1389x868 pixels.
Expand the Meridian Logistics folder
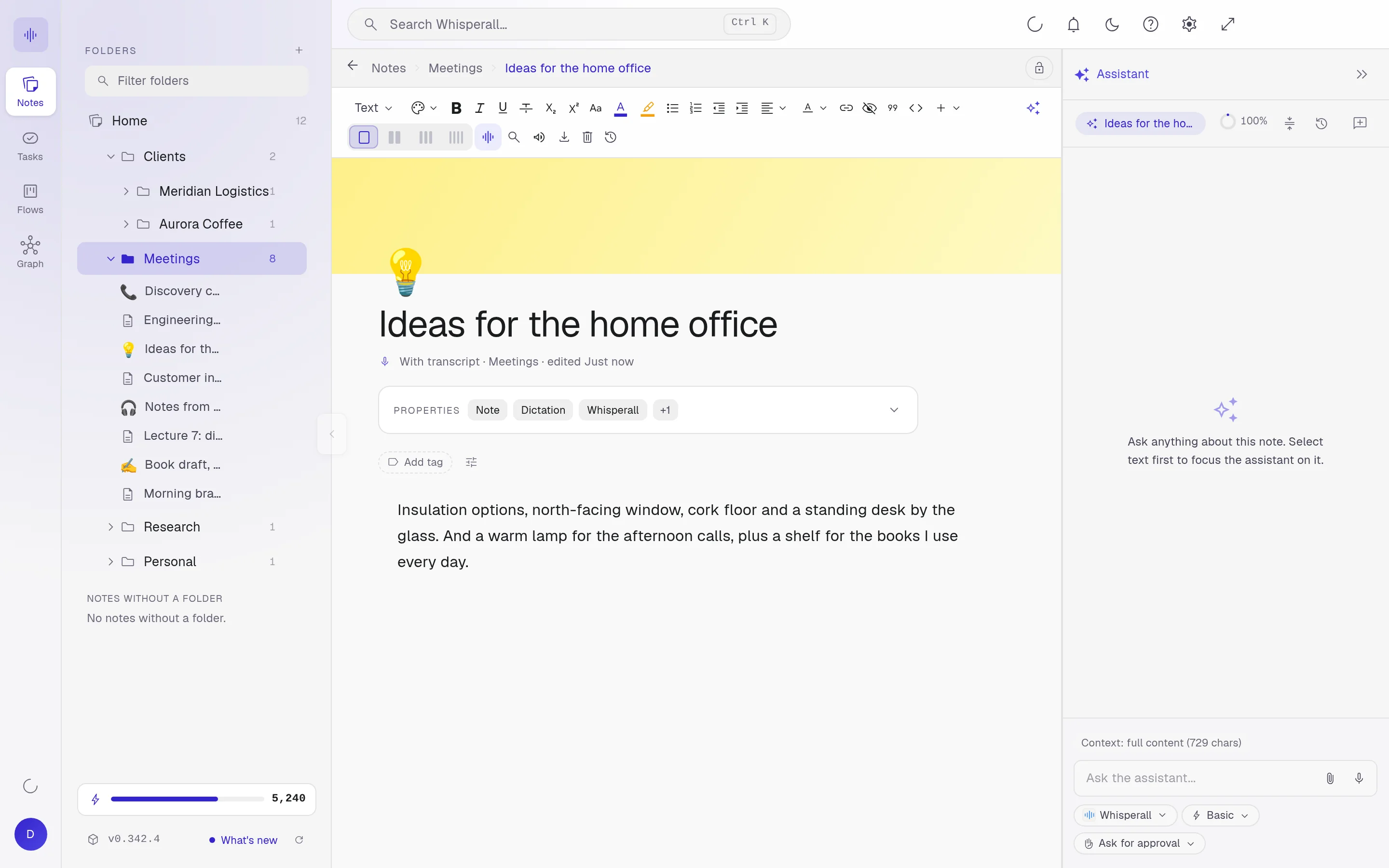pyautogui.click(x=126, y=191)
